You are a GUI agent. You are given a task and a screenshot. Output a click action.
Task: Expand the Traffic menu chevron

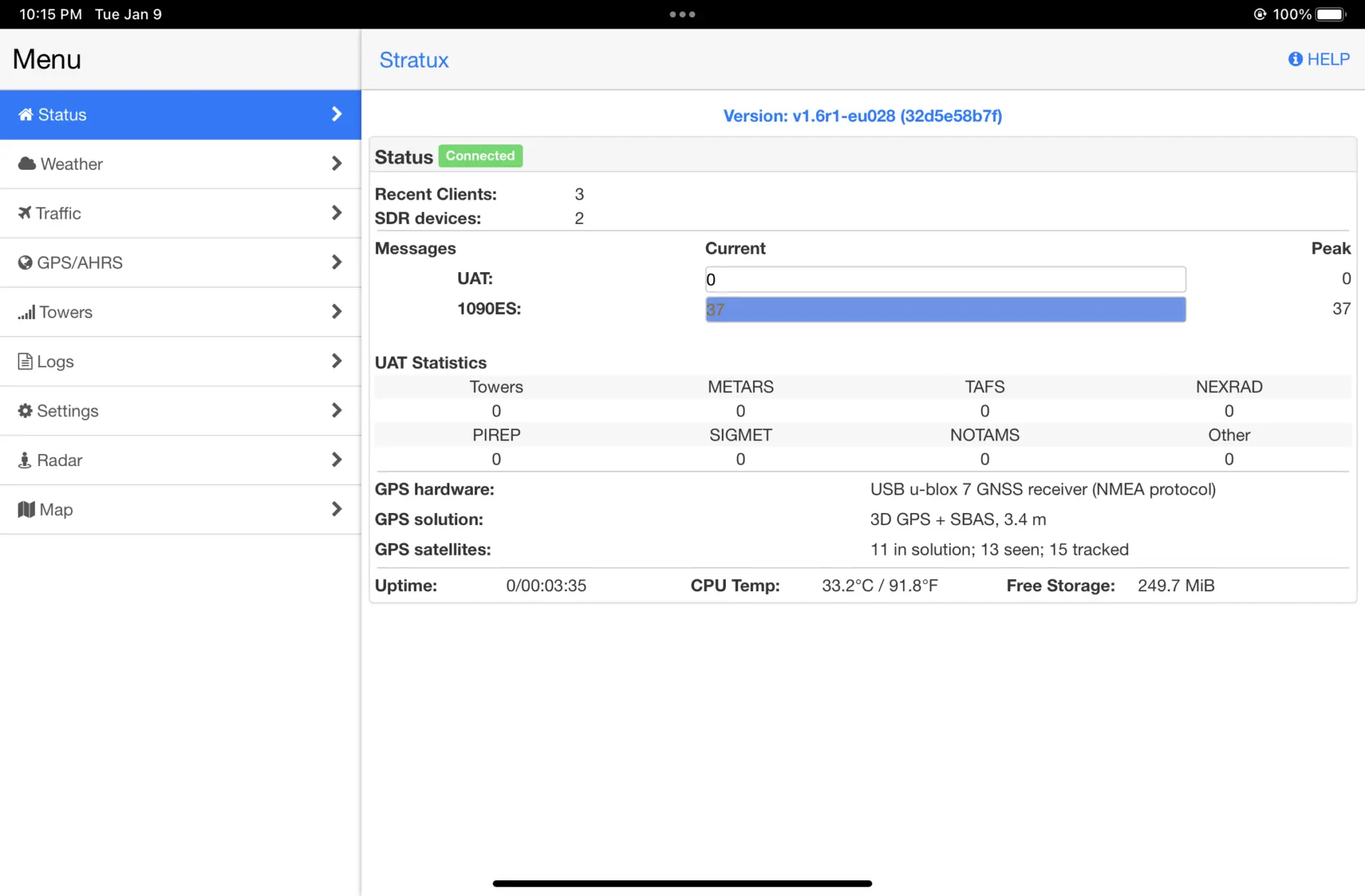[336, 212]
